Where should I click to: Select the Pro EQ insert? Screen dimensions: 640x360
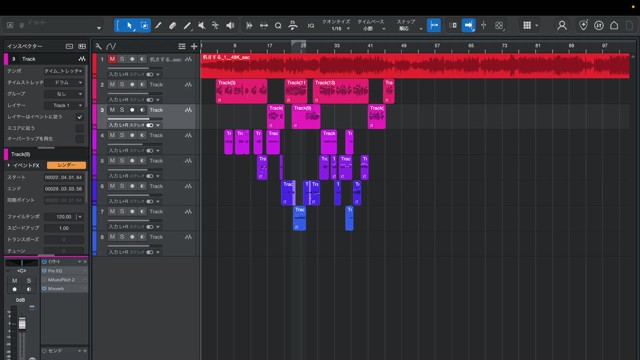[x=64, y=271]
